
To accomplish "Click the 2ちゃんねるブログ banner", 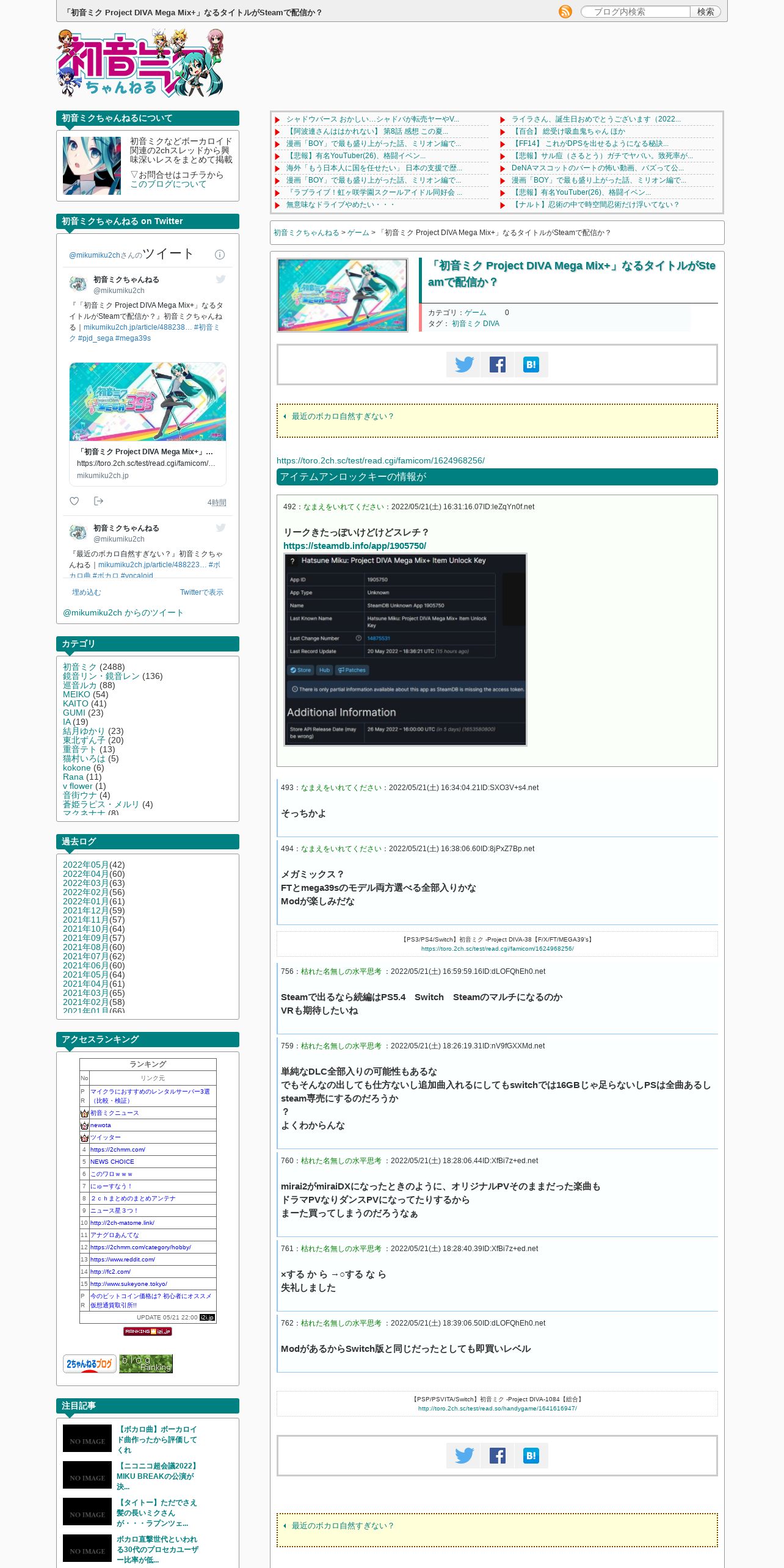I will point(90,1364).
